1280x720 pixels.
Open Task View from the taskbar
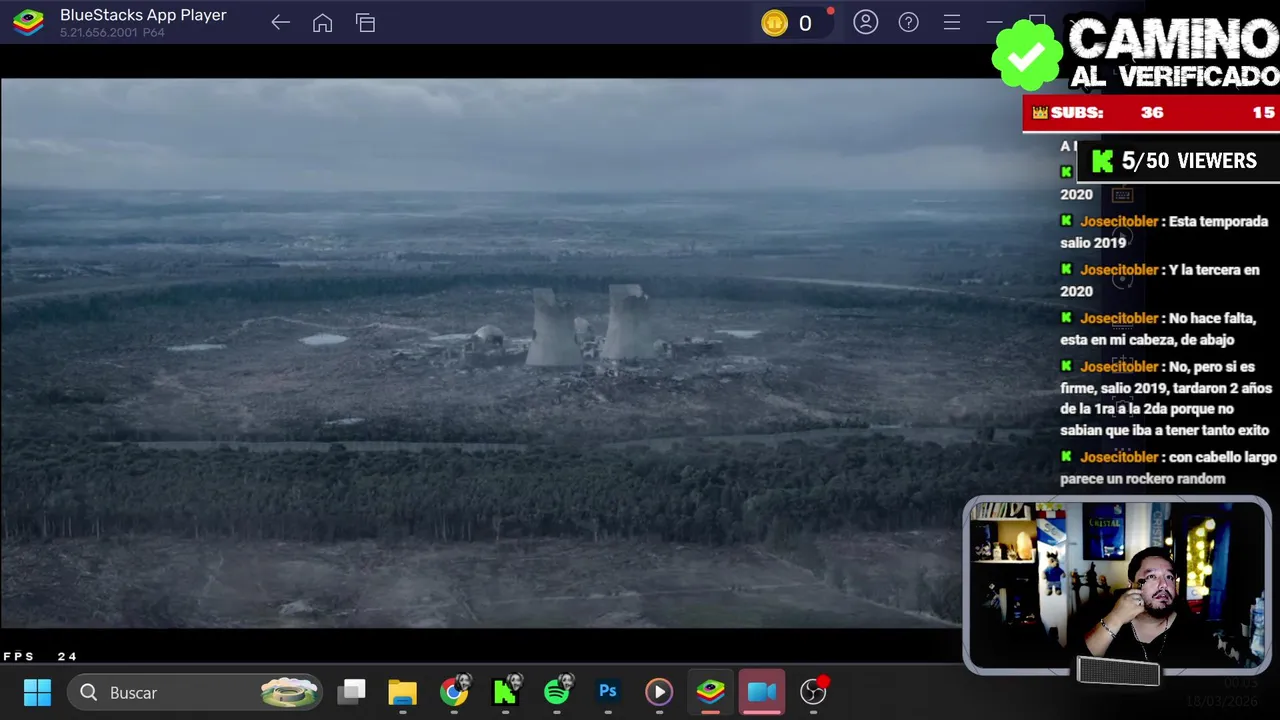coord(352,692)
